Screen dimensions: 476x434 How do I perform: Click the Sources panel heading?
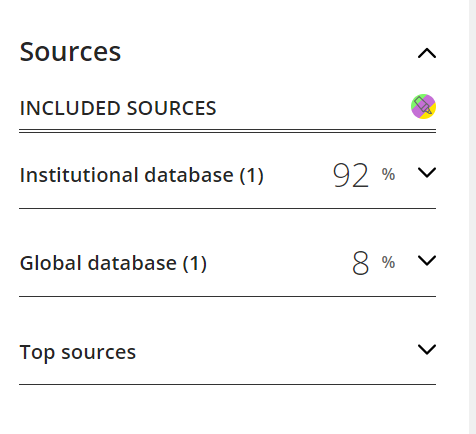coord(70,52)
